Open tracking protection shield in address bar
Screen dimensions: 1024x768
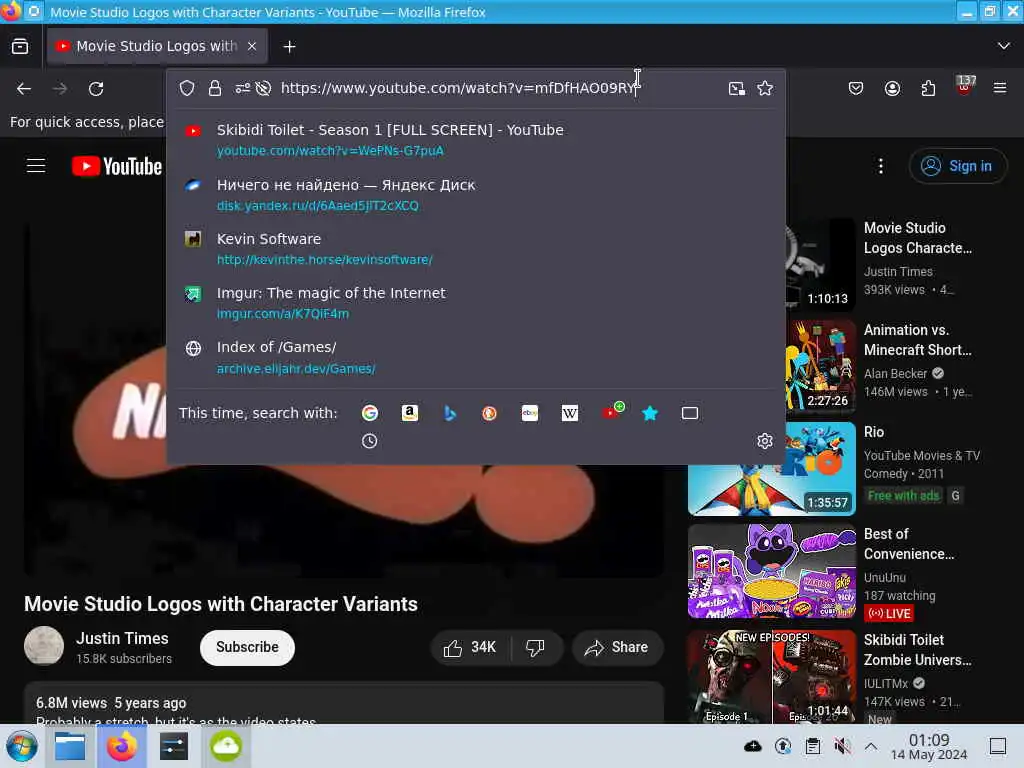[x=187, y=88]
